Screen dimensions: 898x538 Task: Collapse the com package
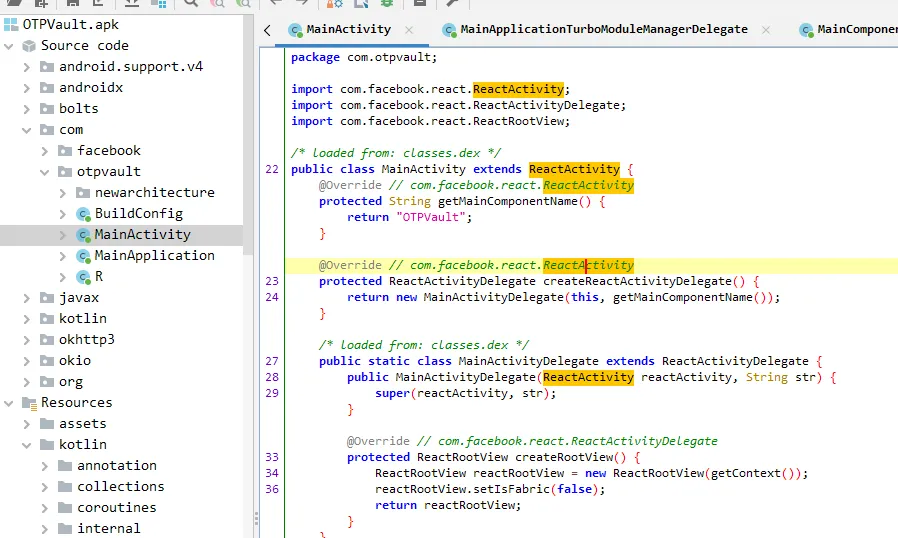pyautogui.click(x=26, y=130)
